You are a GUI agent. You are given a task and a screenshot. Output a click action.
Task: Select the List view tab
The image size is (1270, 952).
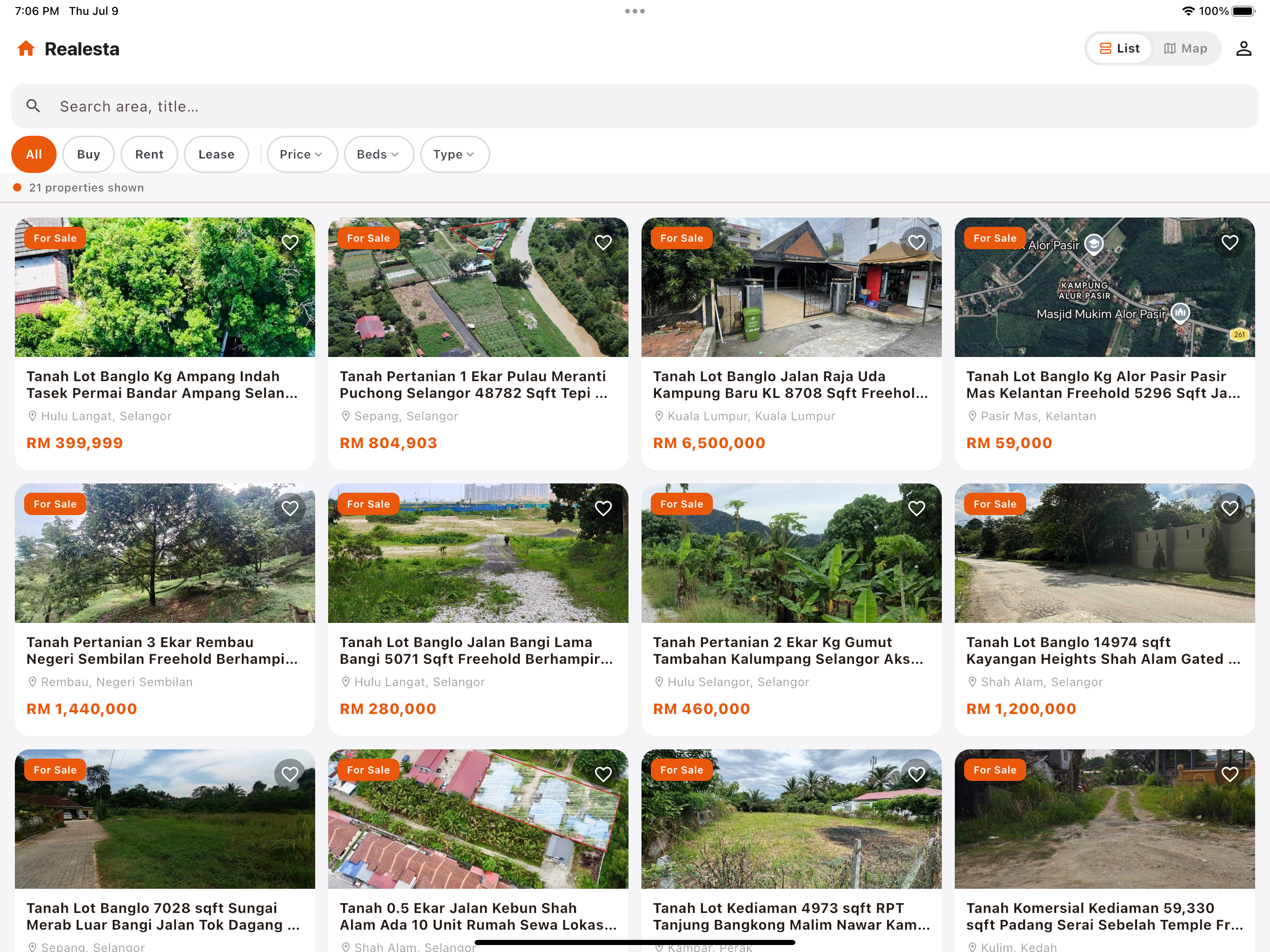click(x=1119, y=48)
